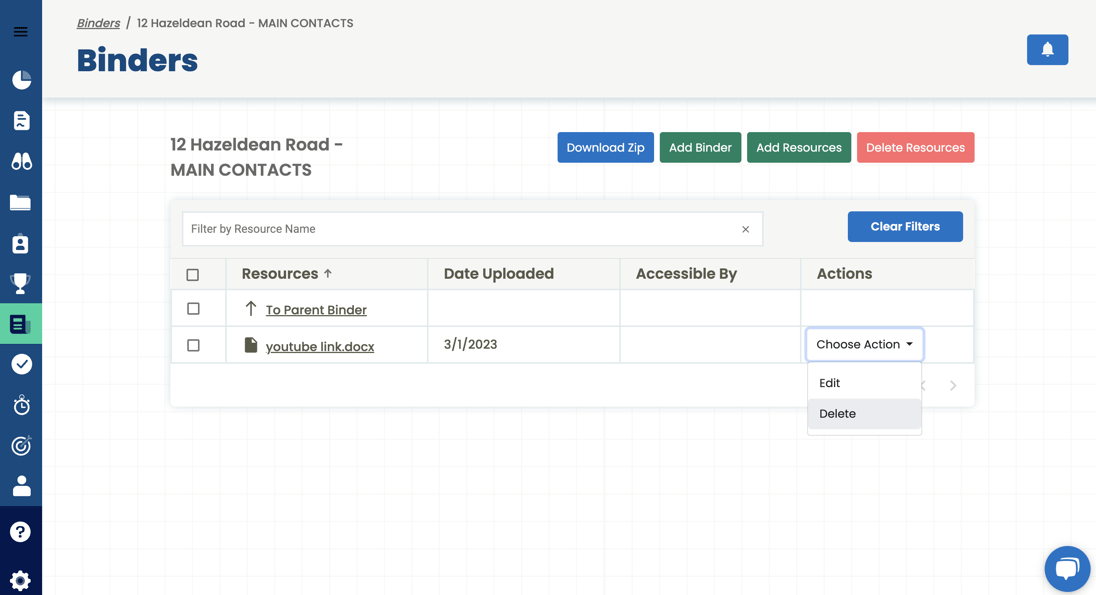Click the notification bell button
The height and width of the screenshot is (595, 1096).
[1047, 50]
